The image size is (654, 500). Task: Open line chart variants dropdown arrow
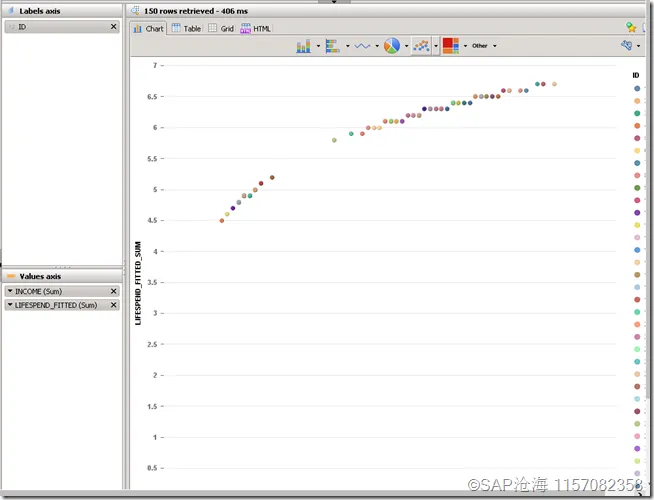377,46
